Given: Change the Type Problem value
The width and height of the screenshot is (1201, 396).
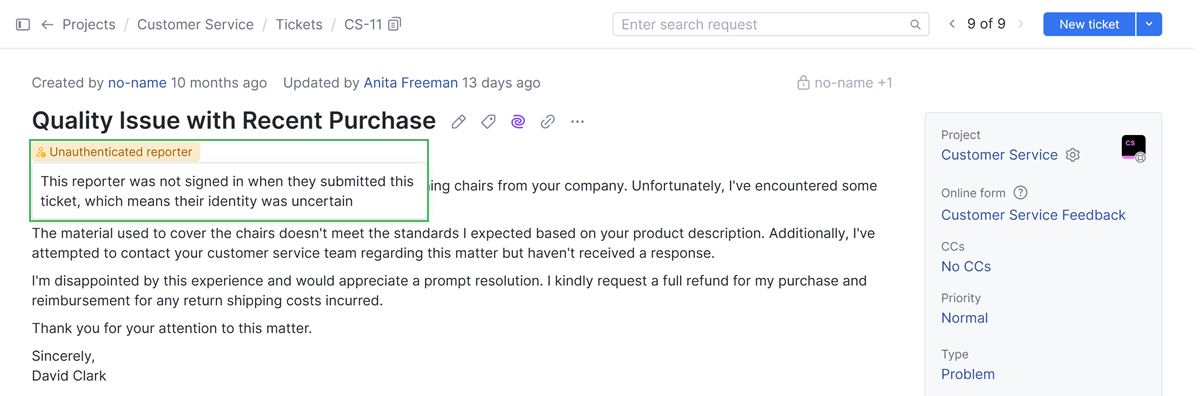Looking at the screenshot, I should (967, 374).
